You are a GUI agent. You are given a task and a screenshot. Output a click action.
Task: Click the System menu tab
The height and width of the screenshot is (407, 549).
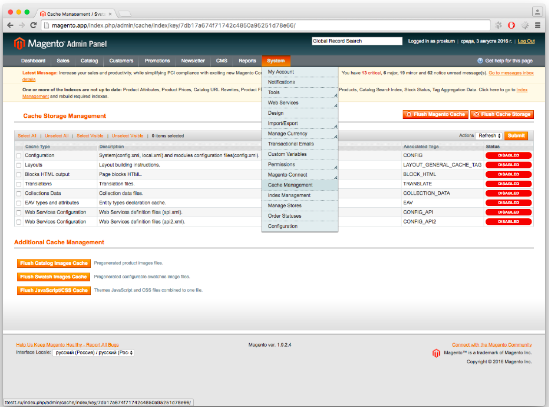[x=276, y=61]
